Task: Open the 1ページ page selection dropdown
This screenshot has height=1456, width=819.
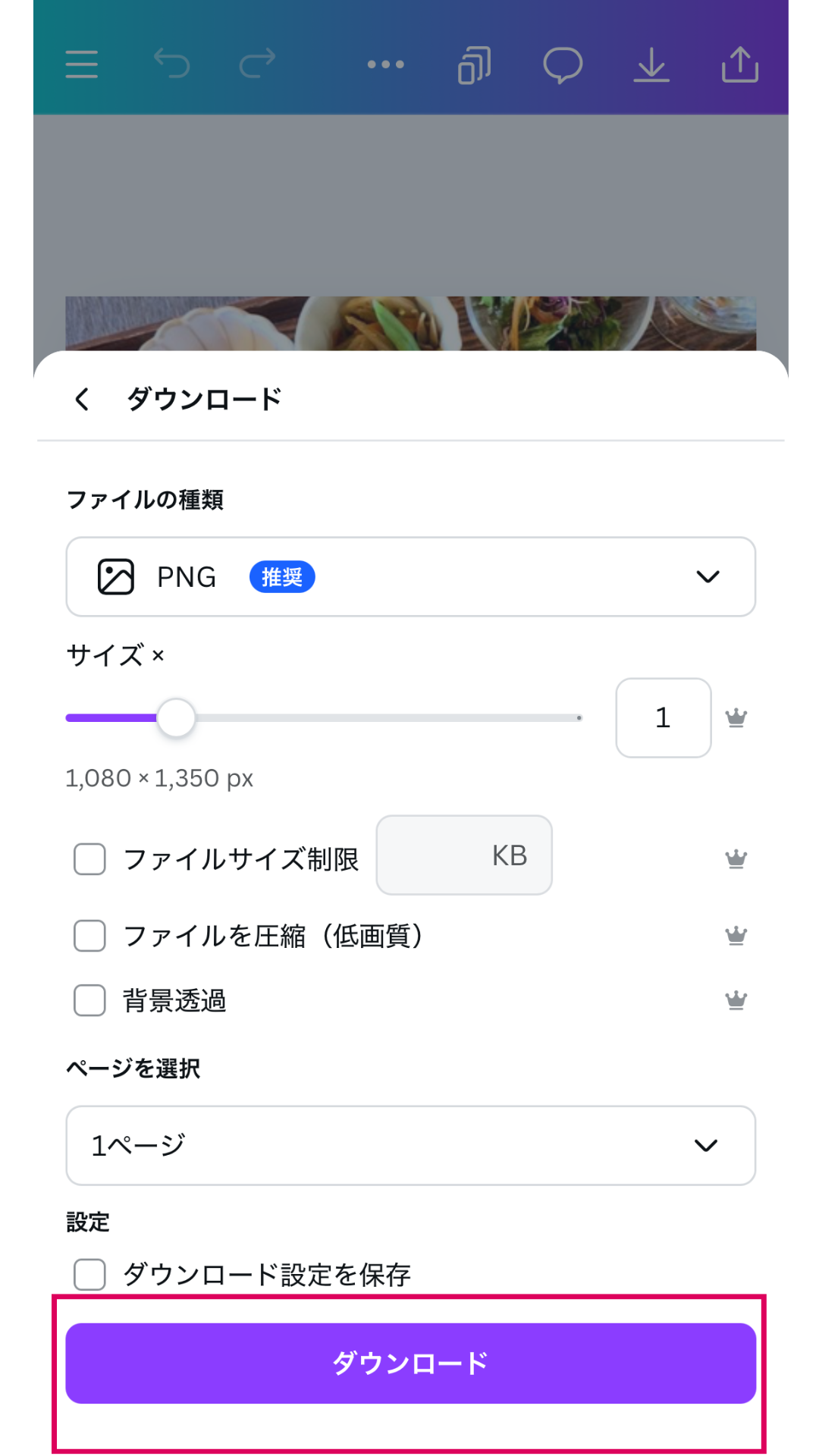Action: [410, 1145]
